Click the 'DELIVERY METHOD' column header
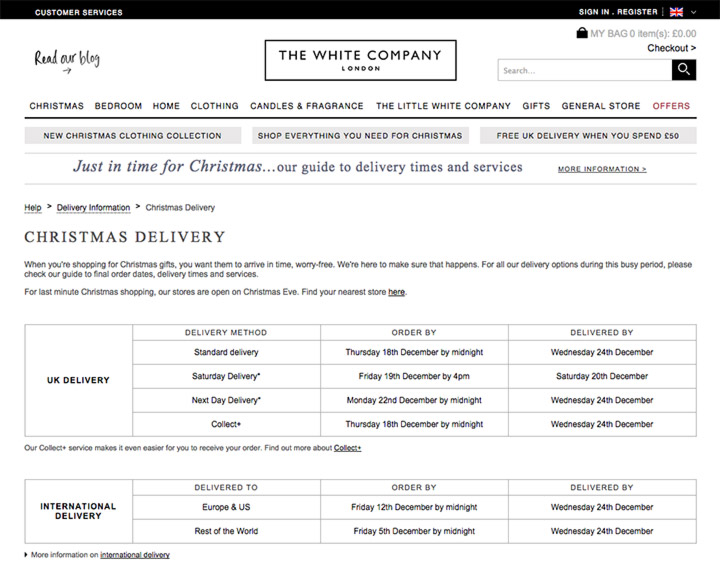The height and width of the screenshot is (569, 720). pos(226,332)
